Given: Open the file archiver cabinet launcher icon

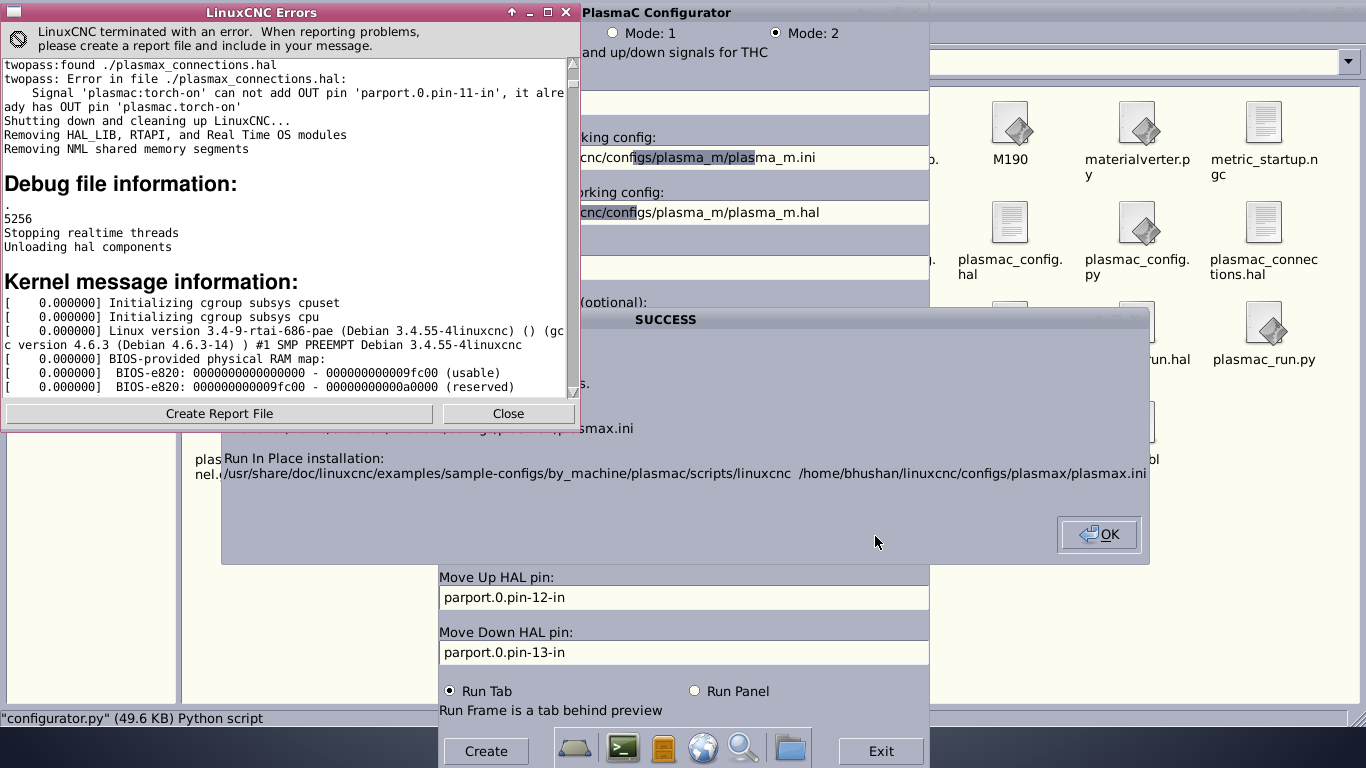Looking at the screenshot, I should point(663,748).
